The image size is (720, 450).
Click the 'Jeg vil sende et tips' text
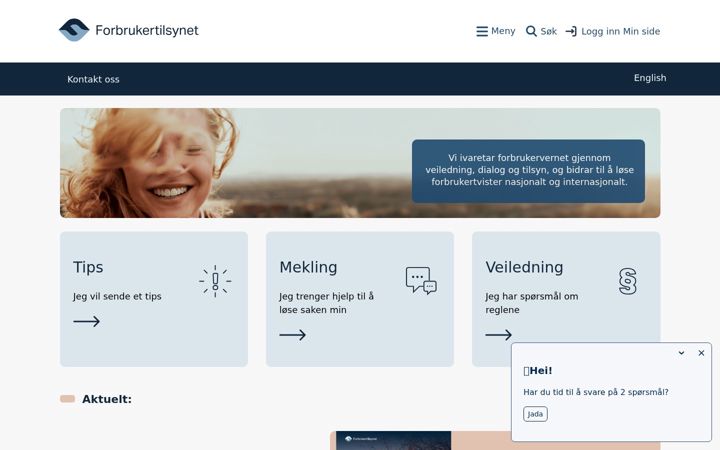(117, 297)
